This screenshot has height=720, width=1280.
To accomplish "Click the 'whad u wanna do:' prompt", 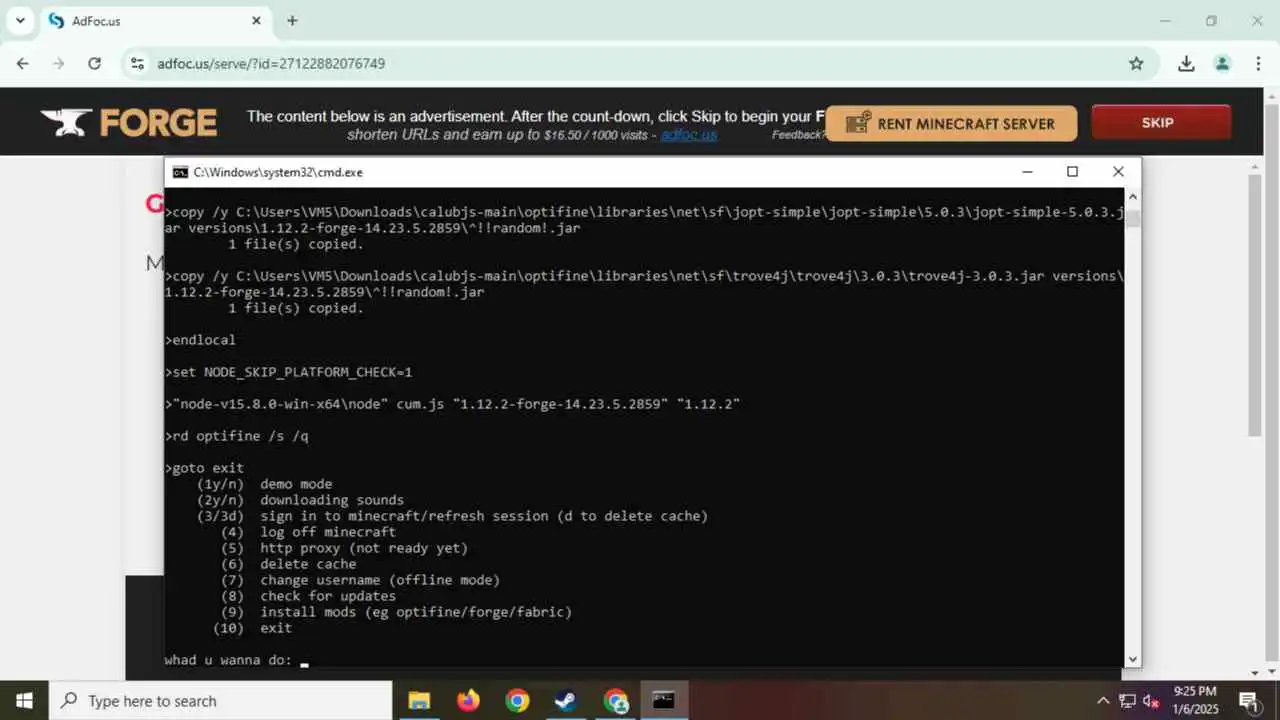I will pos(228,660).
